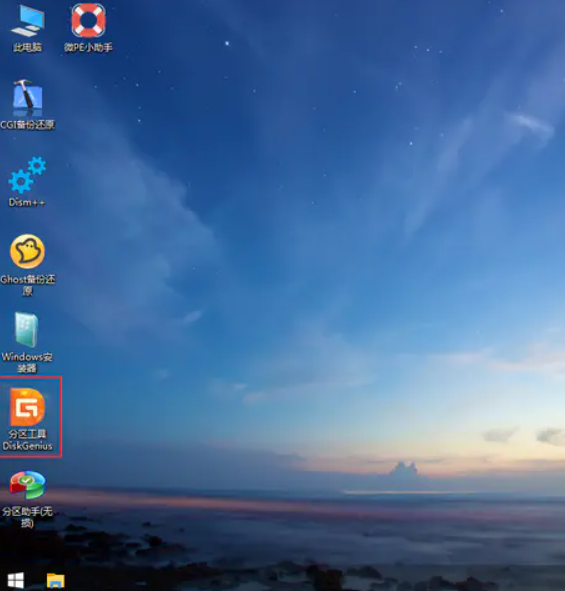Click the Dism++ label text
The width and height of the screenshot is (565, 591).
click(27, 202)
